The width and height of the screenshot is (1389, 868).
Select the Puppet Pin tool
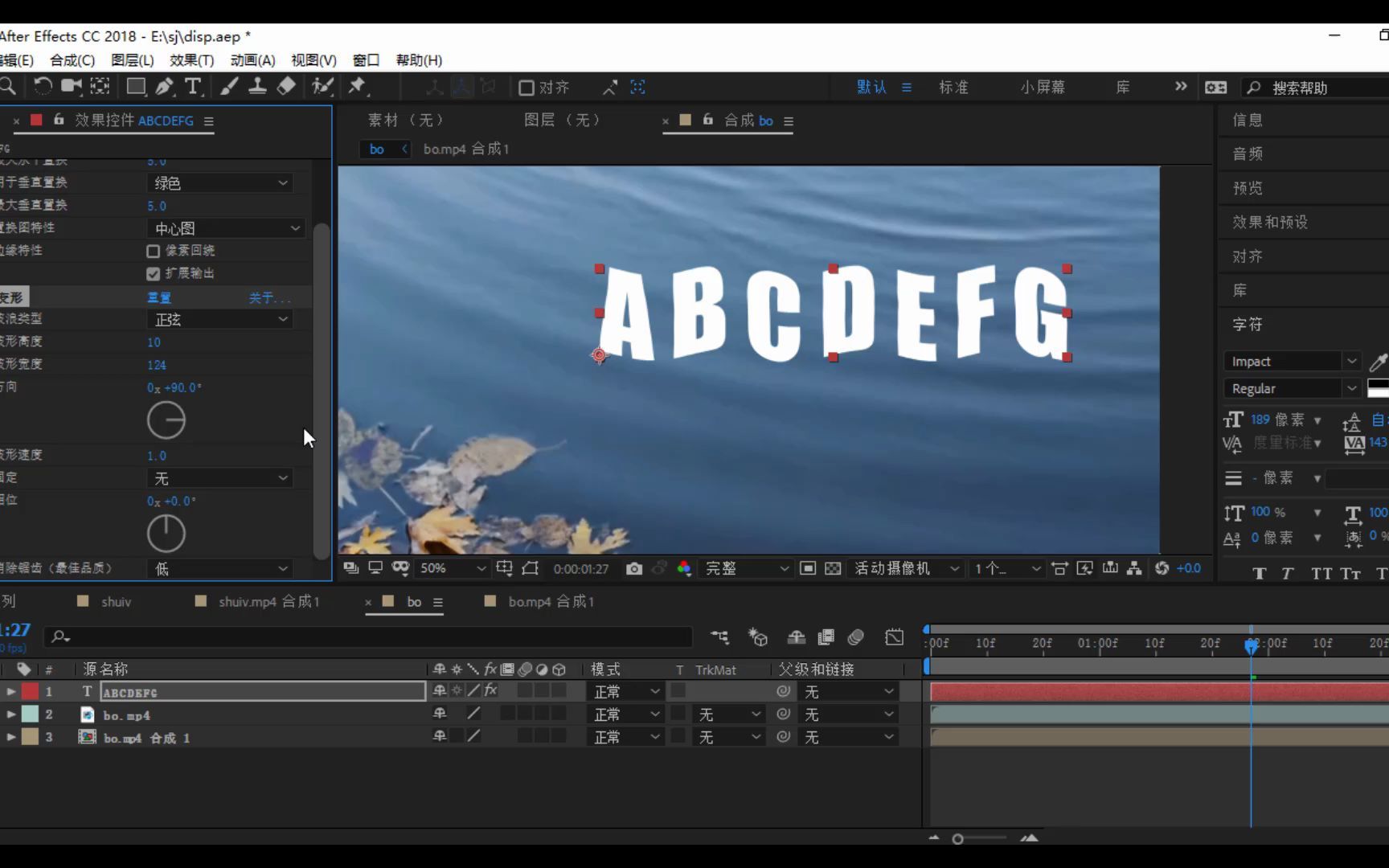(357, 86)
